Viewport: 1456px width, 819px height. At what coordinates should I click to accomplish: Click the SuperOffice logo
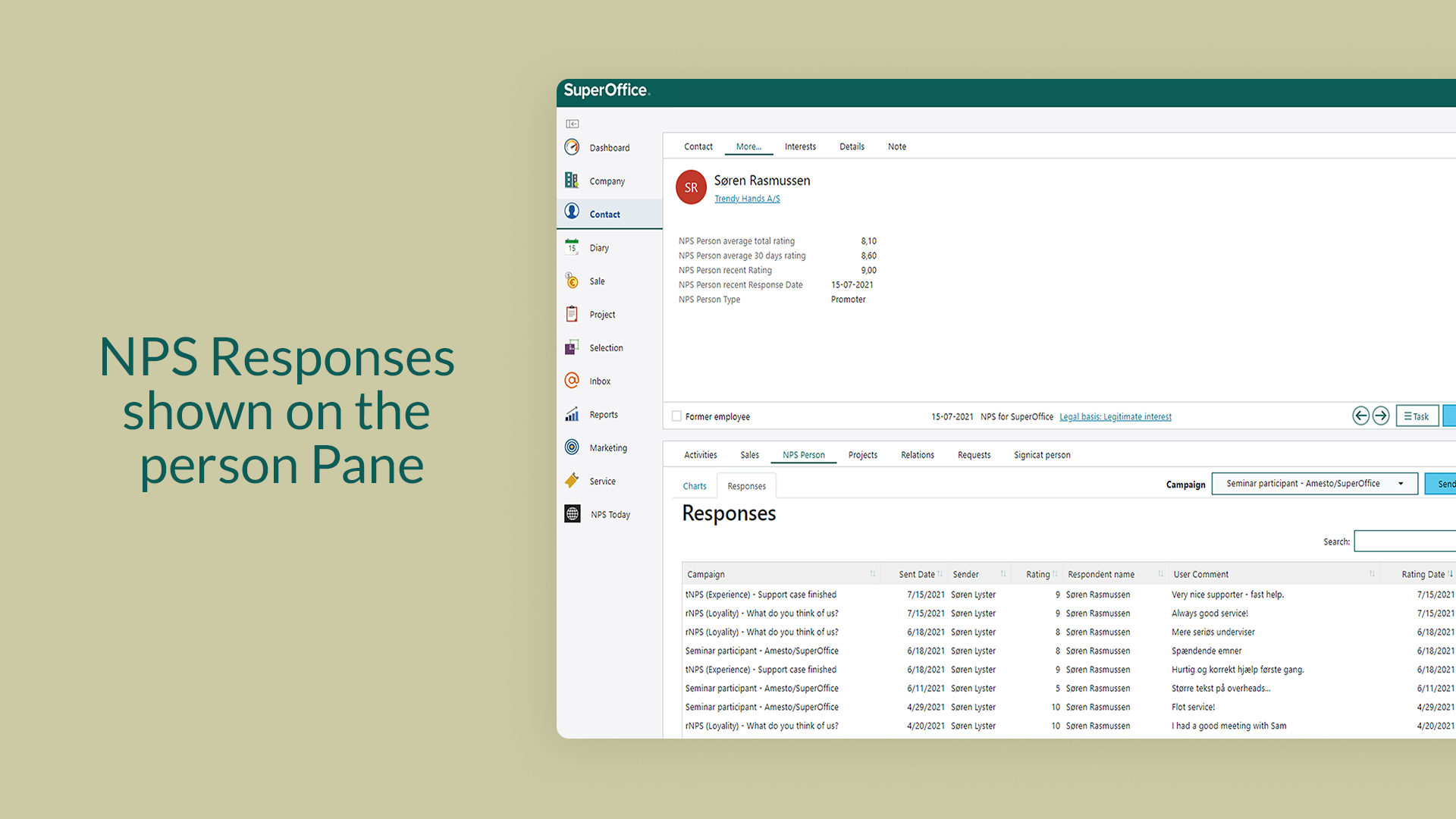(607, 90)
